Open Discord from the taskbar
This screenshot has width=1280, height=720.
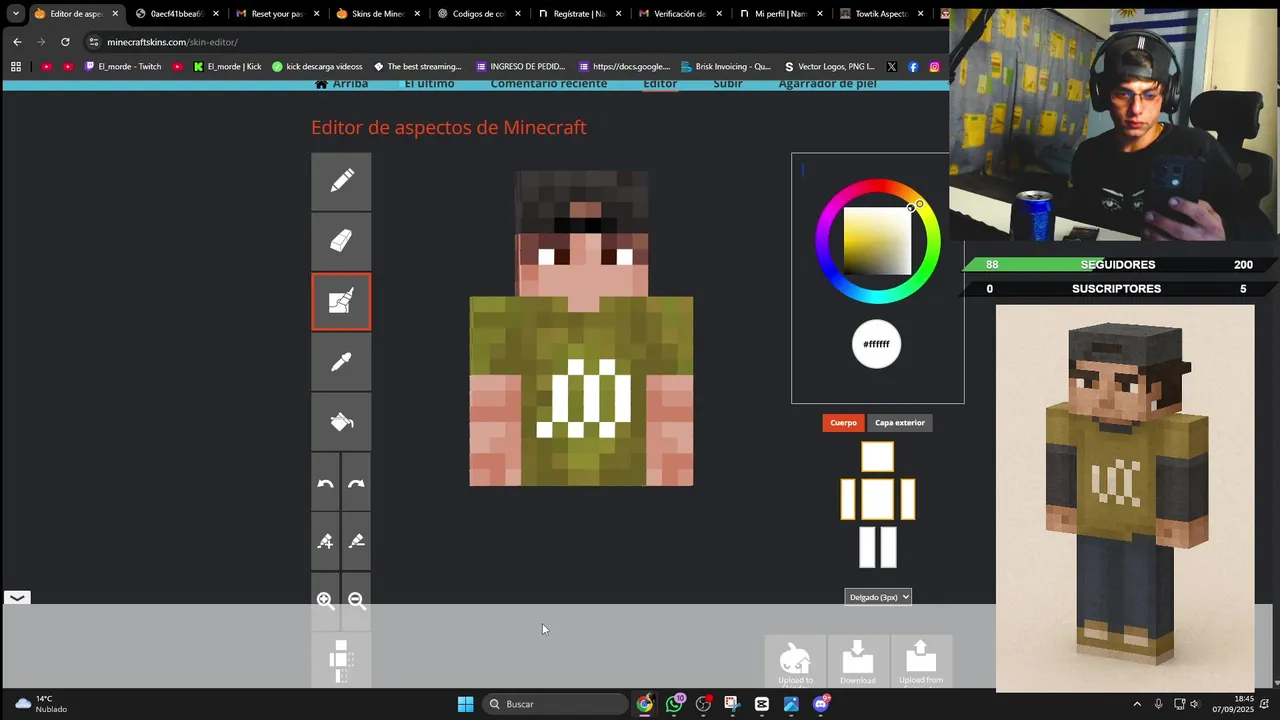(x=821, y=704)
